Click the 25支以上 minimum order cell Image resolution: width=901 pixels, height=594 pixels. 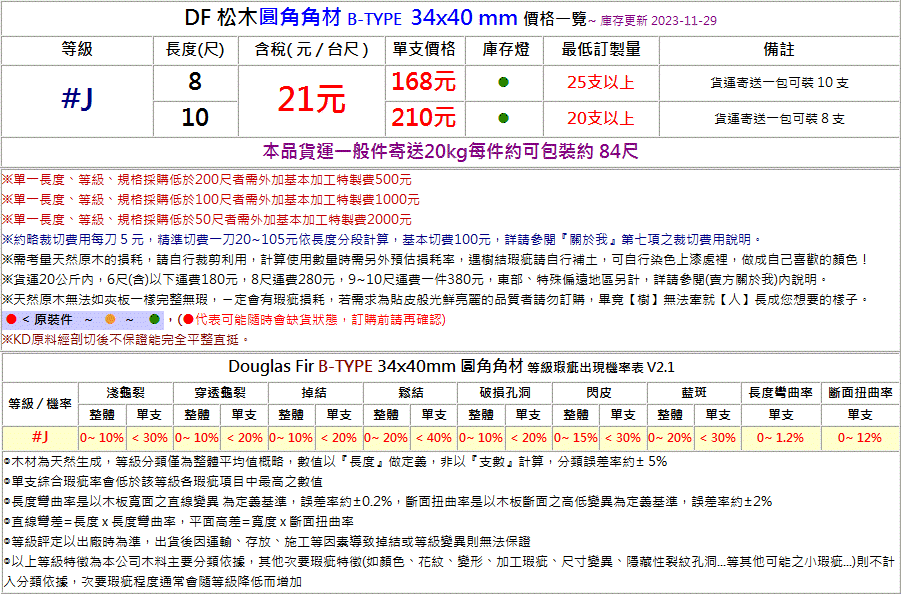pos(600,82)
